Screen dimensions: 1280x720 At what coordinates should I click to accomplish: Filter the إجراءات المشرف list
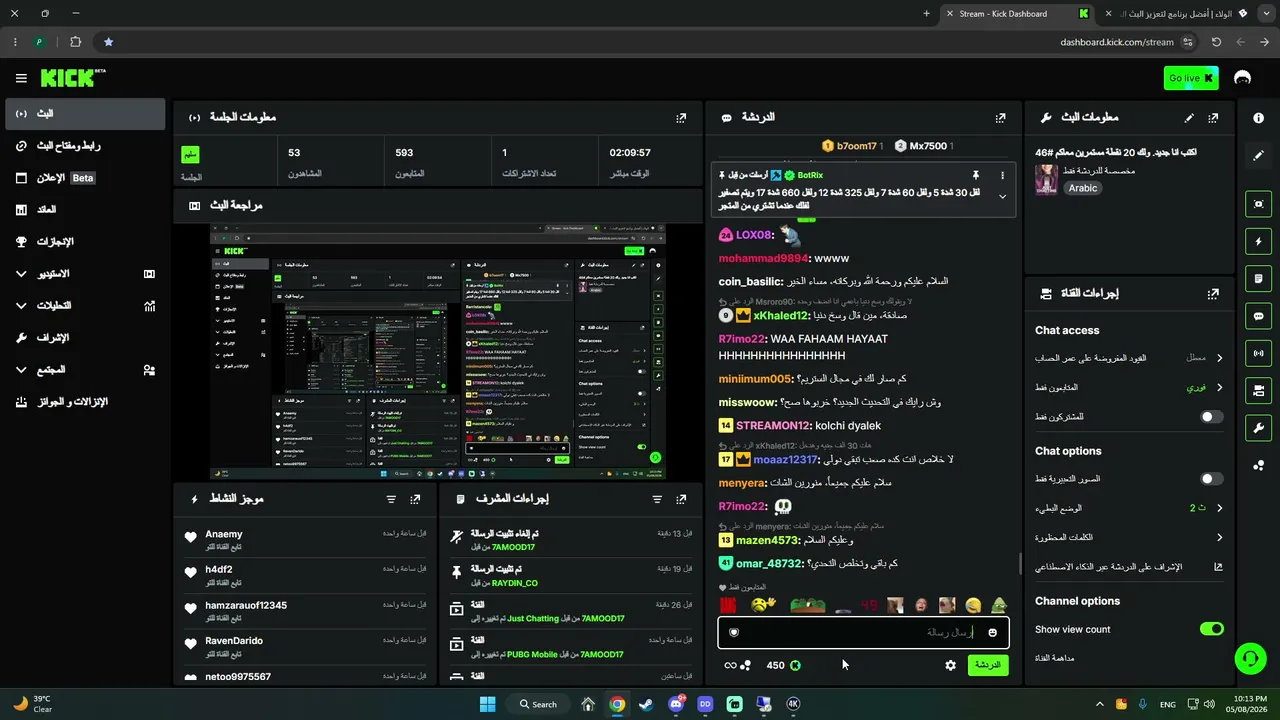point(657,499)
